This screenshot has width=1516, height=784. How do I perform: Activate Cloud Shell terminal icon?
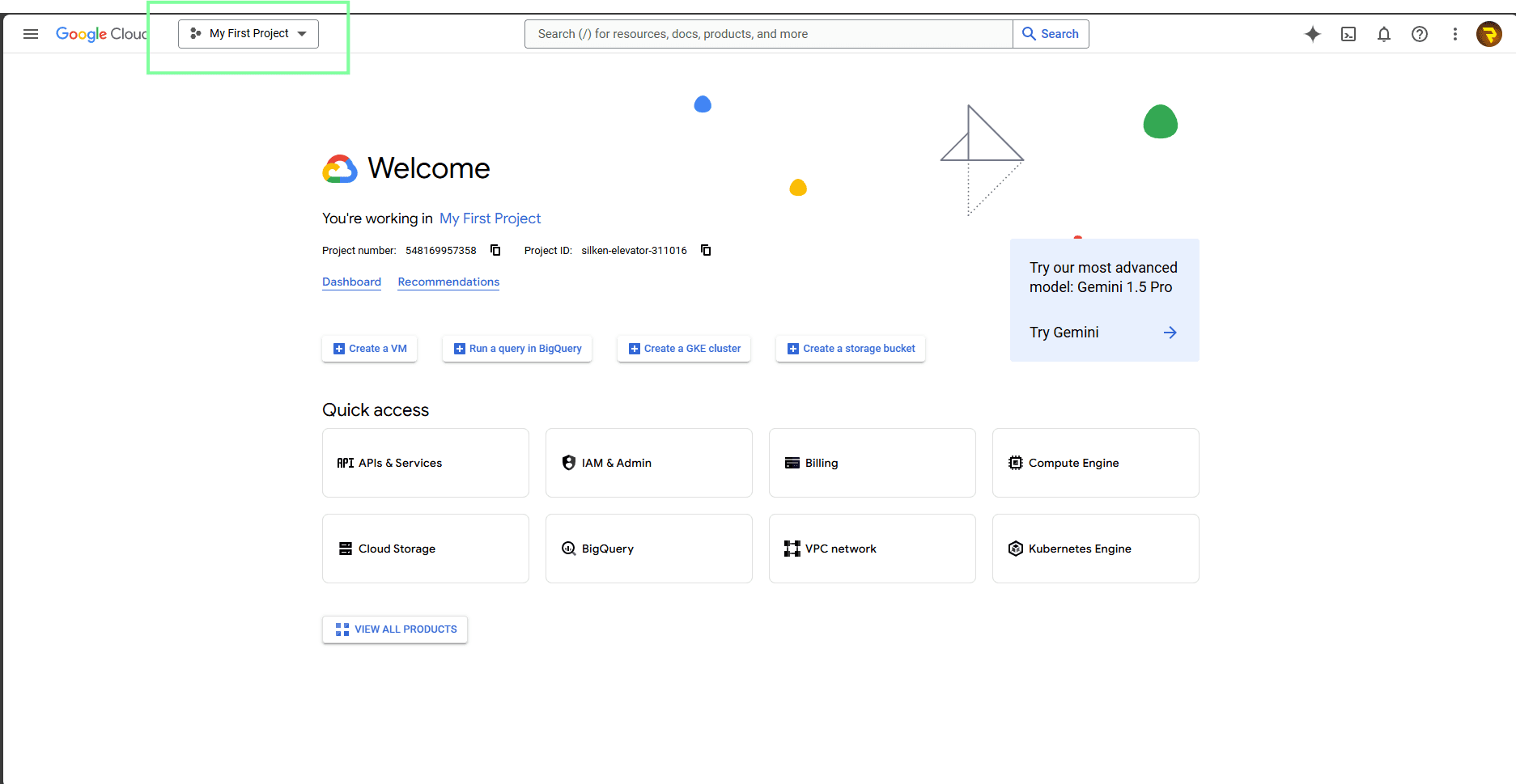point(1348,34)
